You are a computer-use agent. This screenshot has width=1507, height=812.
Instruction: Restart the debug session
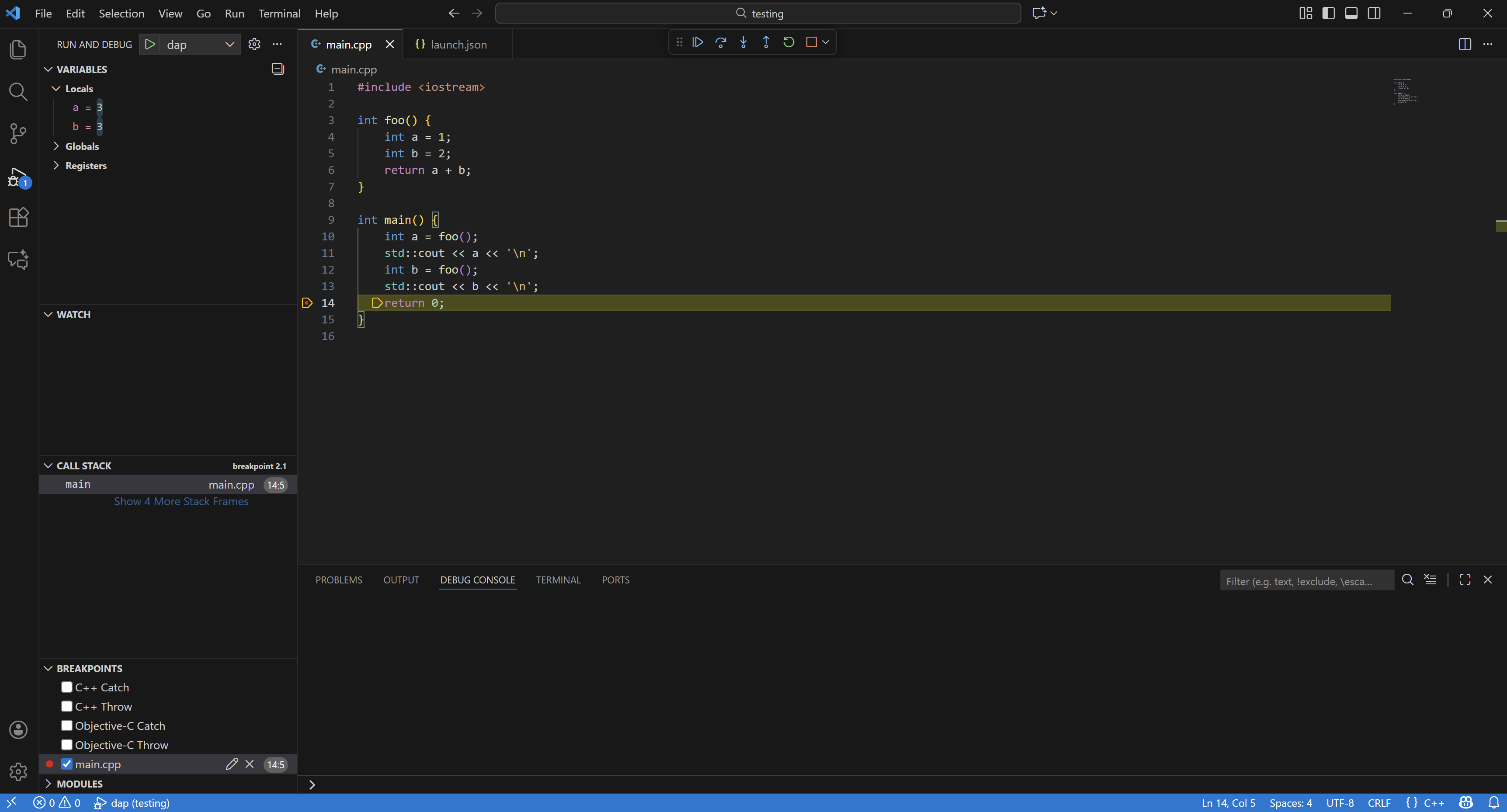[x=788, y=42]
